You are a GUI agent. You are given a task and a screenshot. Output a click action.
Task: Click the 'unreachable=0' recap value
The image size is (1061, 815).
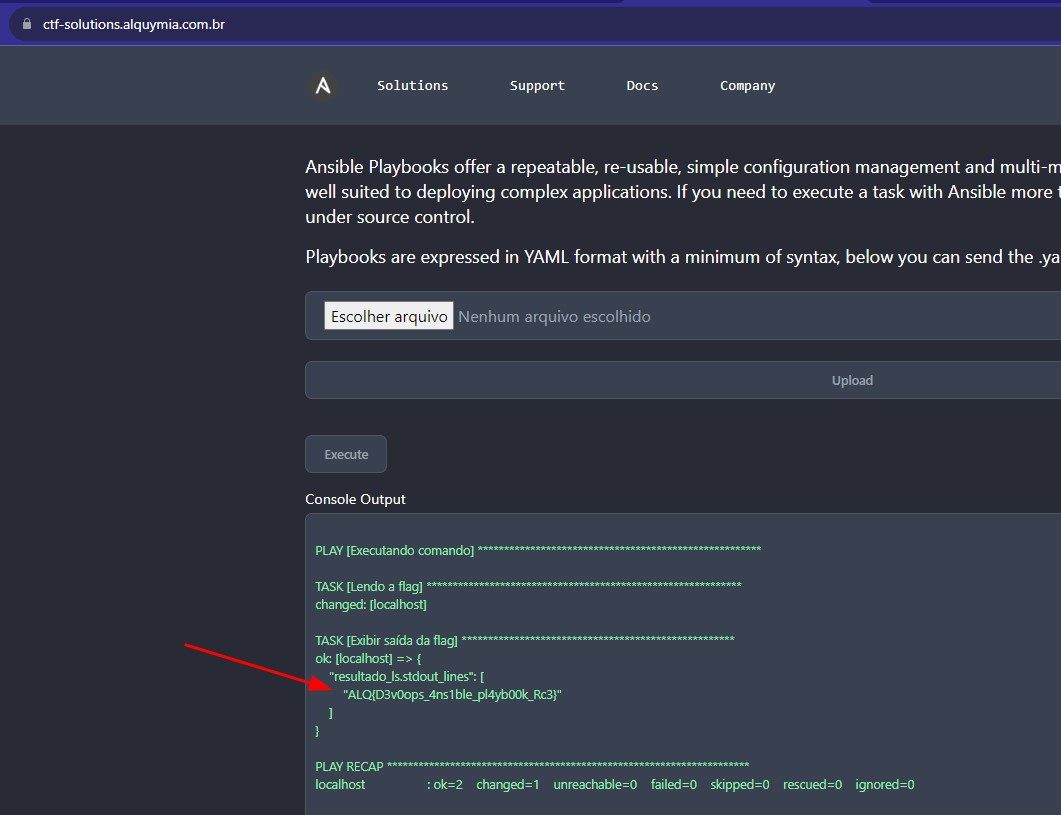(x=595, y=785)
